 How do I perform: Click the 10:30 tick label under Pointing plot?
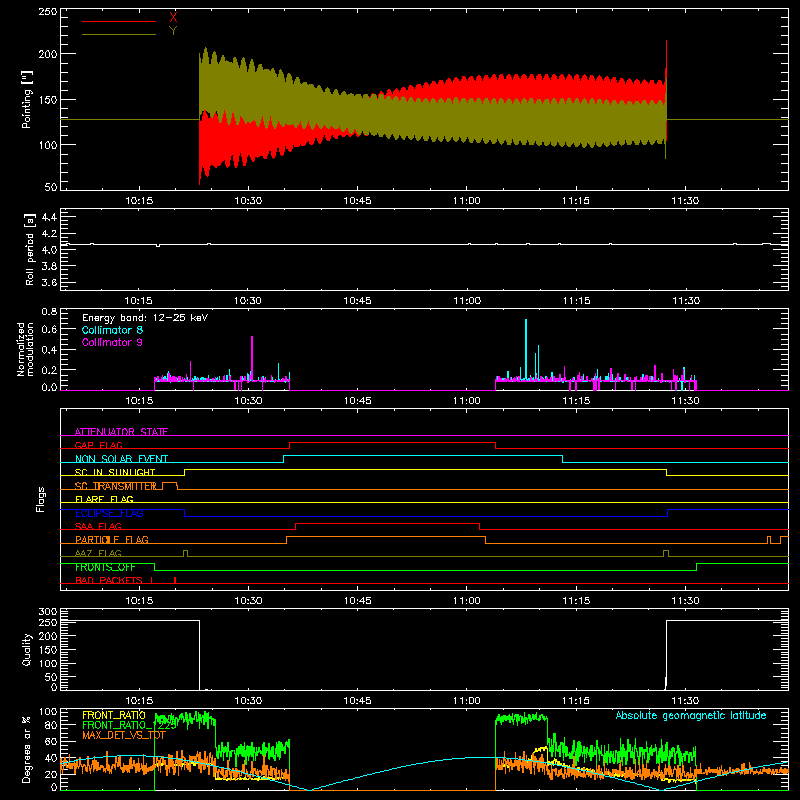248,201
